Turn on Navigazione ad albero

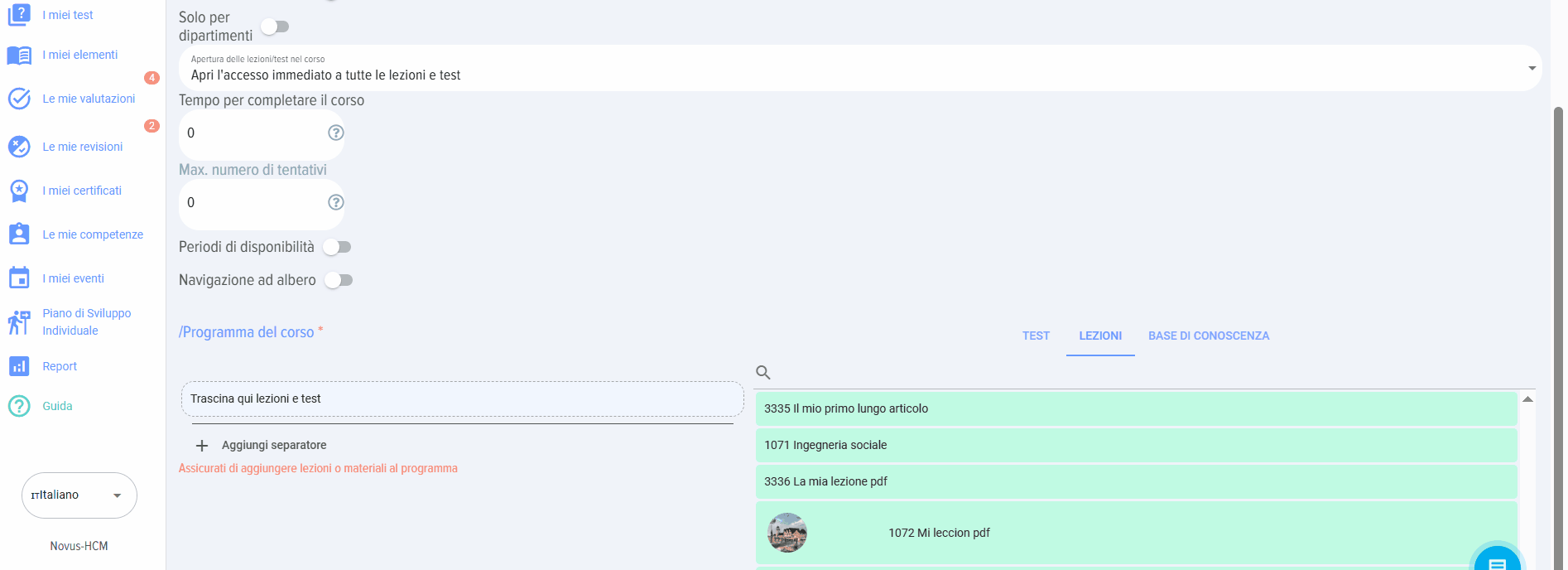pyautogui.click(x=339, y=280)
